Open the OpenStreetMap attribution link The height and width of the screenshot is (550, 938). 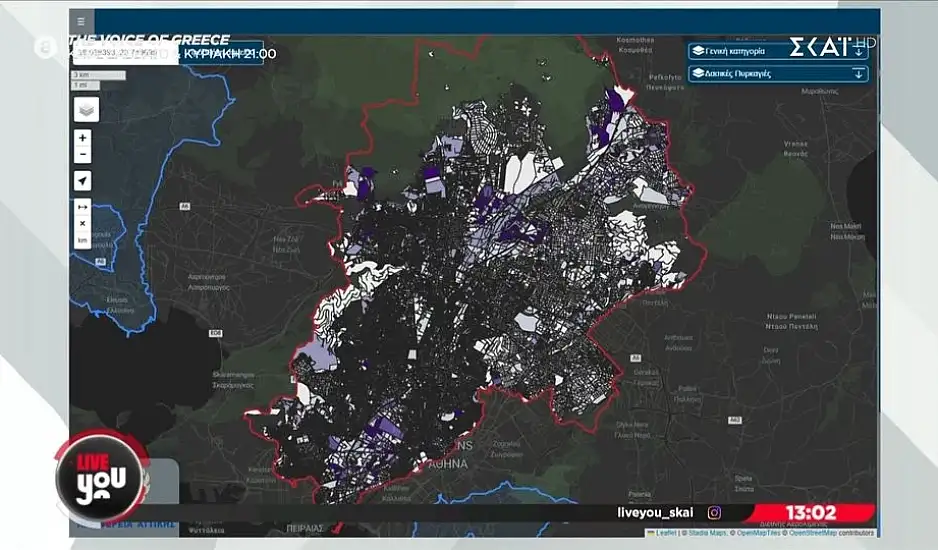coord(815,533)
